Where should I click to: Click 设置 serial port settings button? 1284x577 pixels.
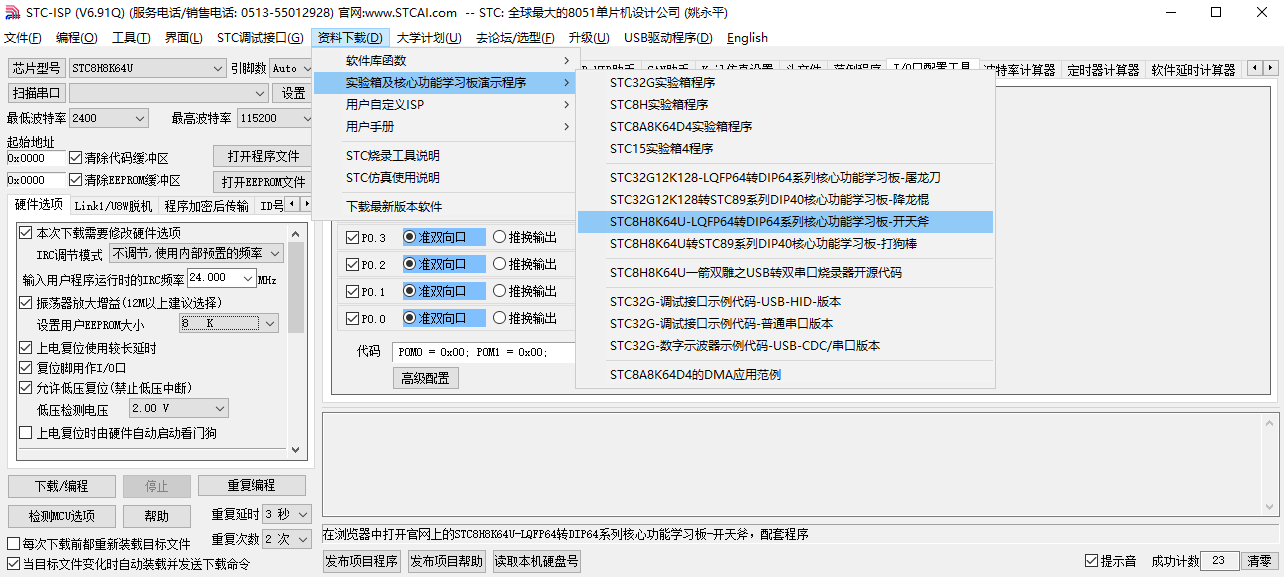point(293,93)
